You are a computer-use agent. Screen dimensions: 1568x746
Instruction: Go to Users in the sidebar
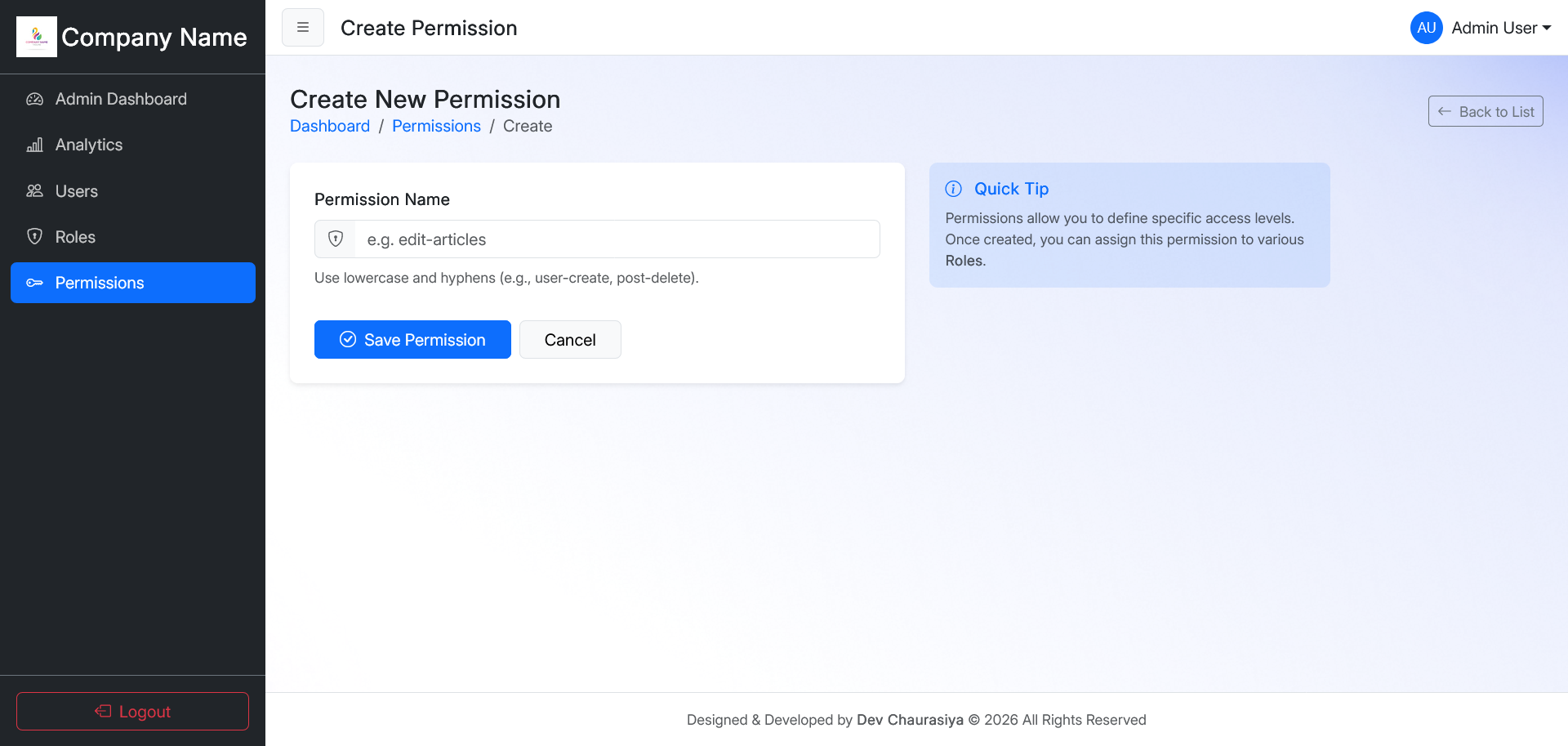point(77,191)
